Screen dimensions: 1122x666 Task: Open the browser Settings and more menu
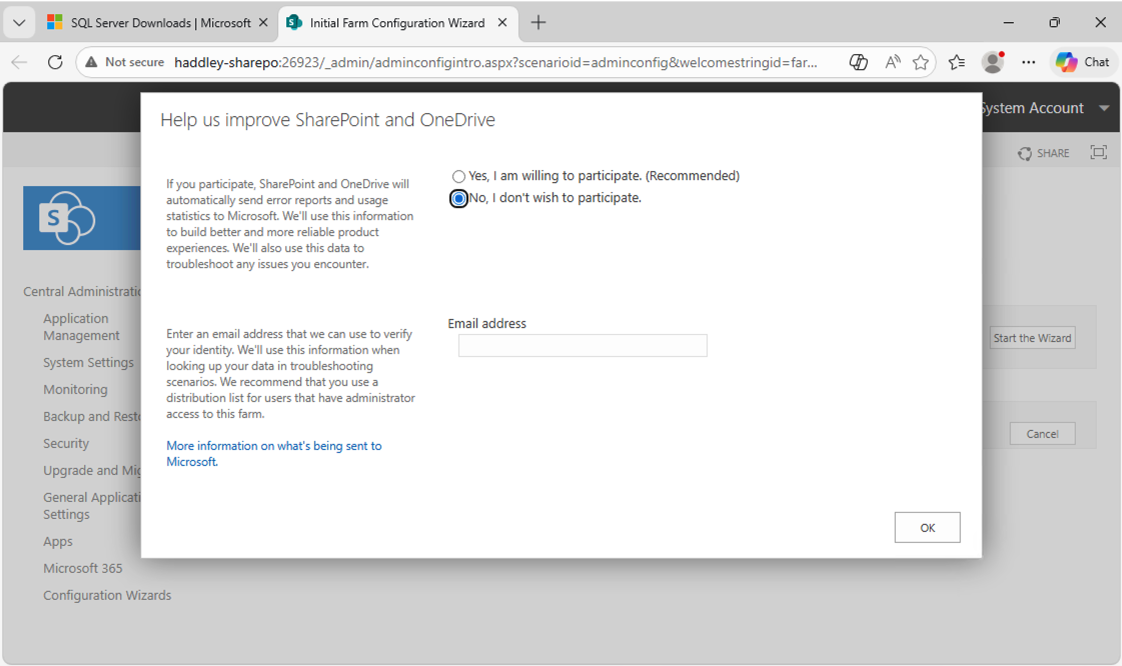pos(1028,62)
